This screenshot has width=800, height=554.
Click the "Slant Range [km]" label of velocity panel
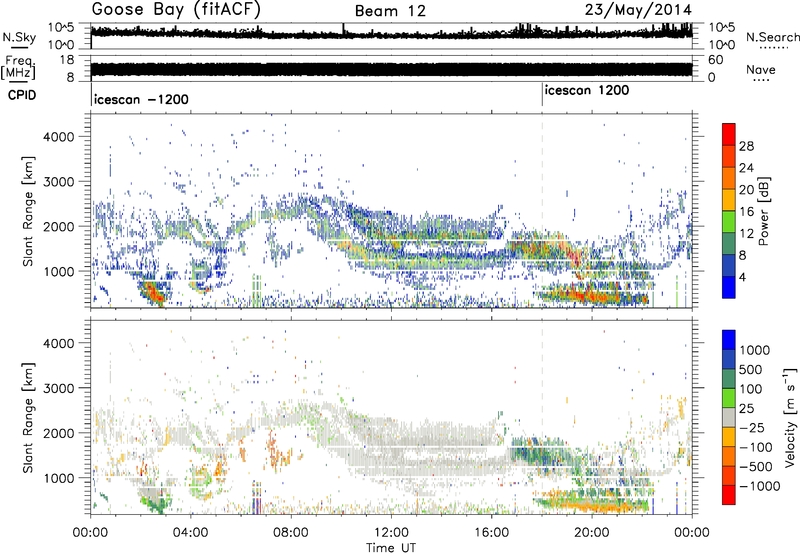point(28,417)
